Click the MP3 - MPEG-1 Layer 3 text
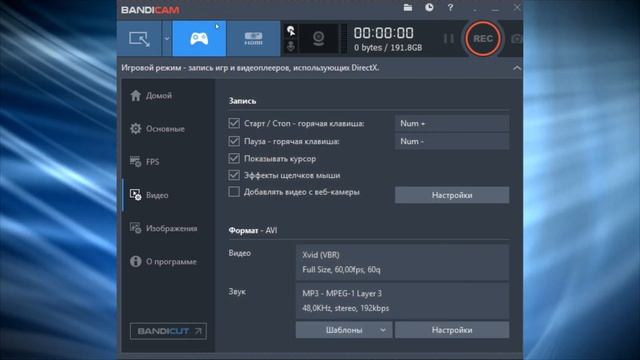Image resolution: width=640 pixels, height=360 pixels. 342,293
